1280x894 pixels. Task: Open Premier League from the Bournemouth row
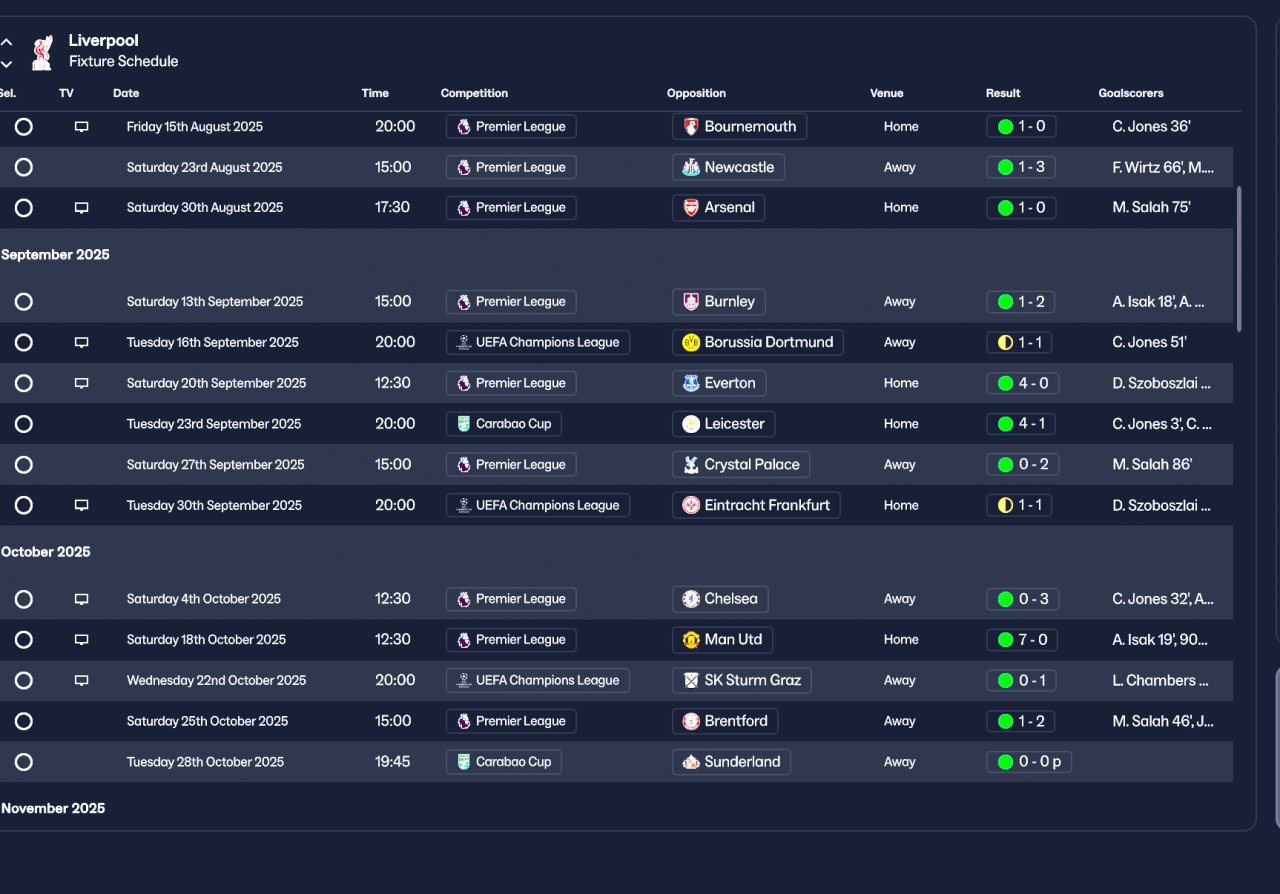511,127
